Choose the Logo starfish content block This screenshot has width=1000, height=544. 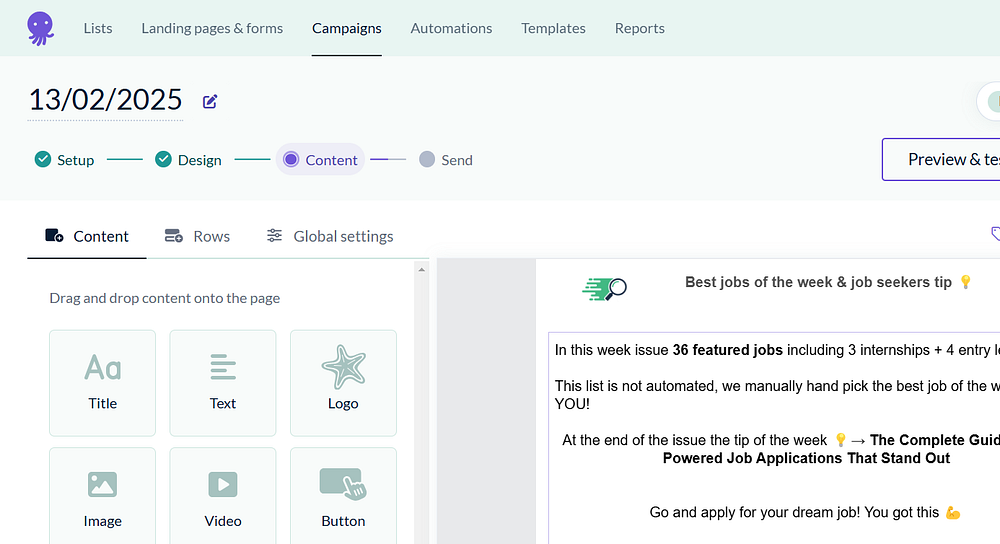tap(343, 383)
